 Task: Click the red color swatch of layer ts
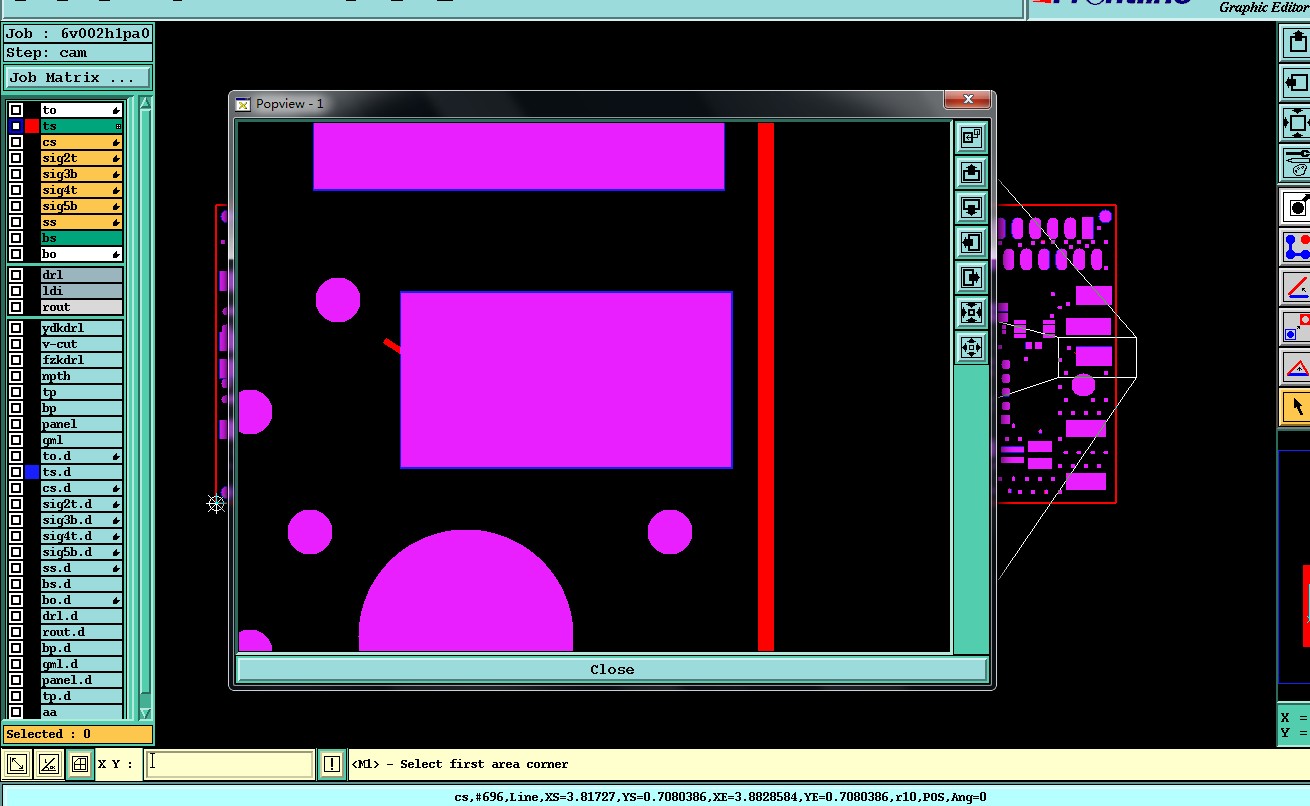pos(32,126)
